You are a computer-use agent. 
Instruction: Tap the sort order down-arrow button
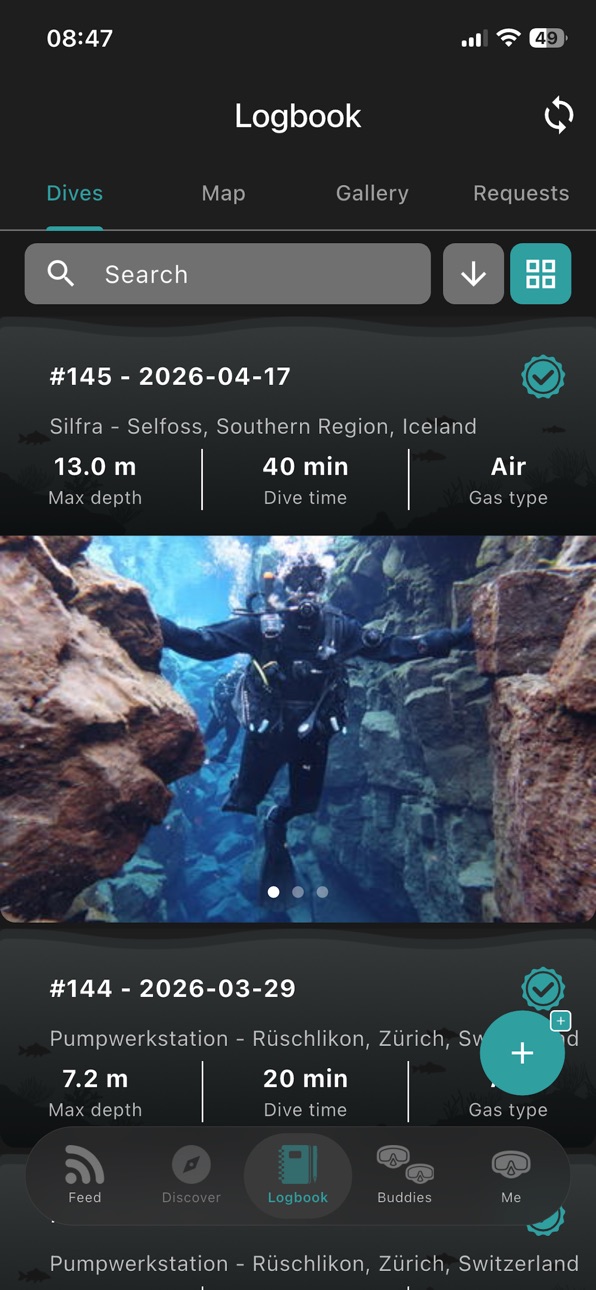(x=473, y=274)
